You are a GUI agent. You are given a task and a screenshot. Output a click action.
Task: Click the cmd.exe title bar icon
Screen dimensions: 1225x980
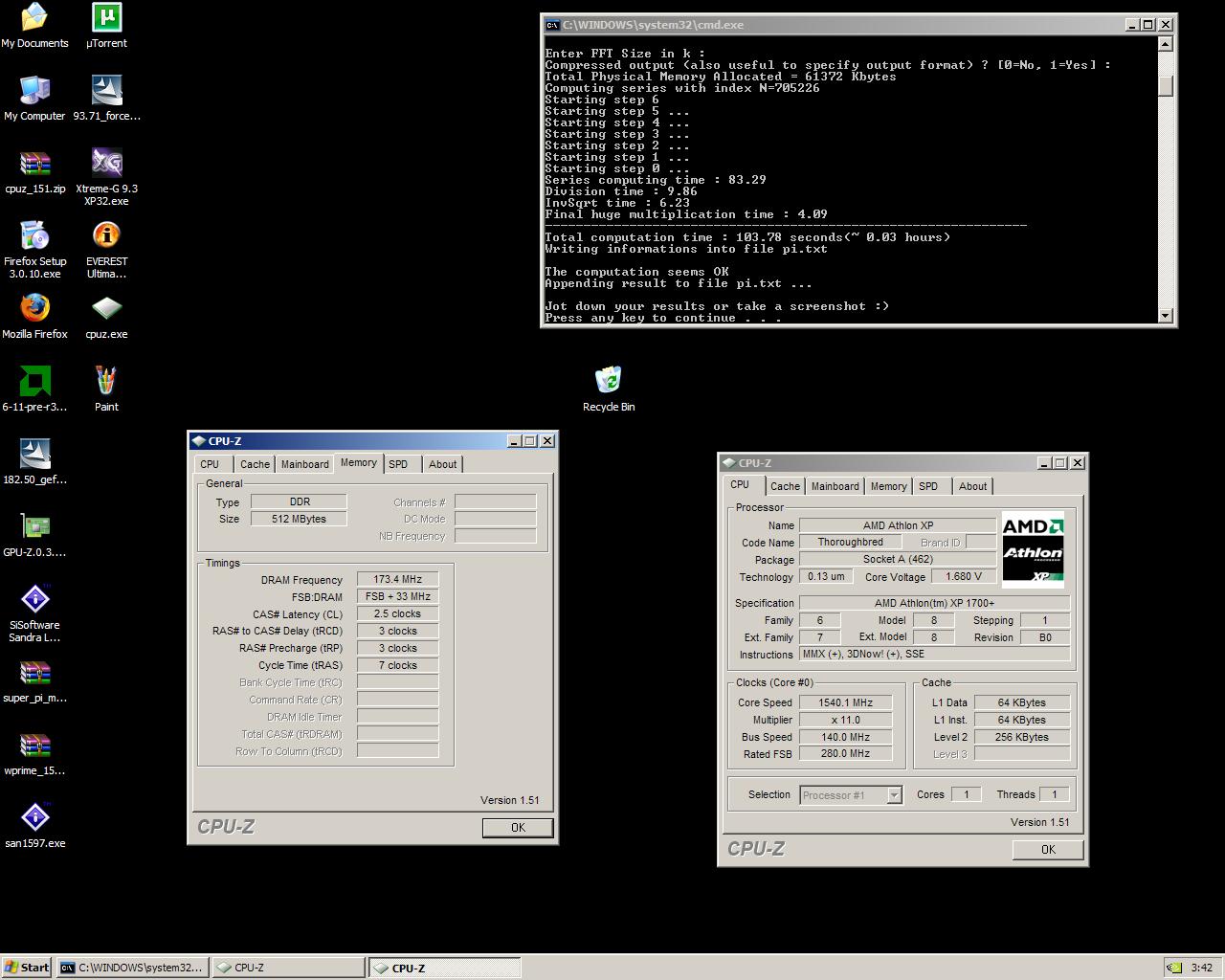(x=552, y=25)
